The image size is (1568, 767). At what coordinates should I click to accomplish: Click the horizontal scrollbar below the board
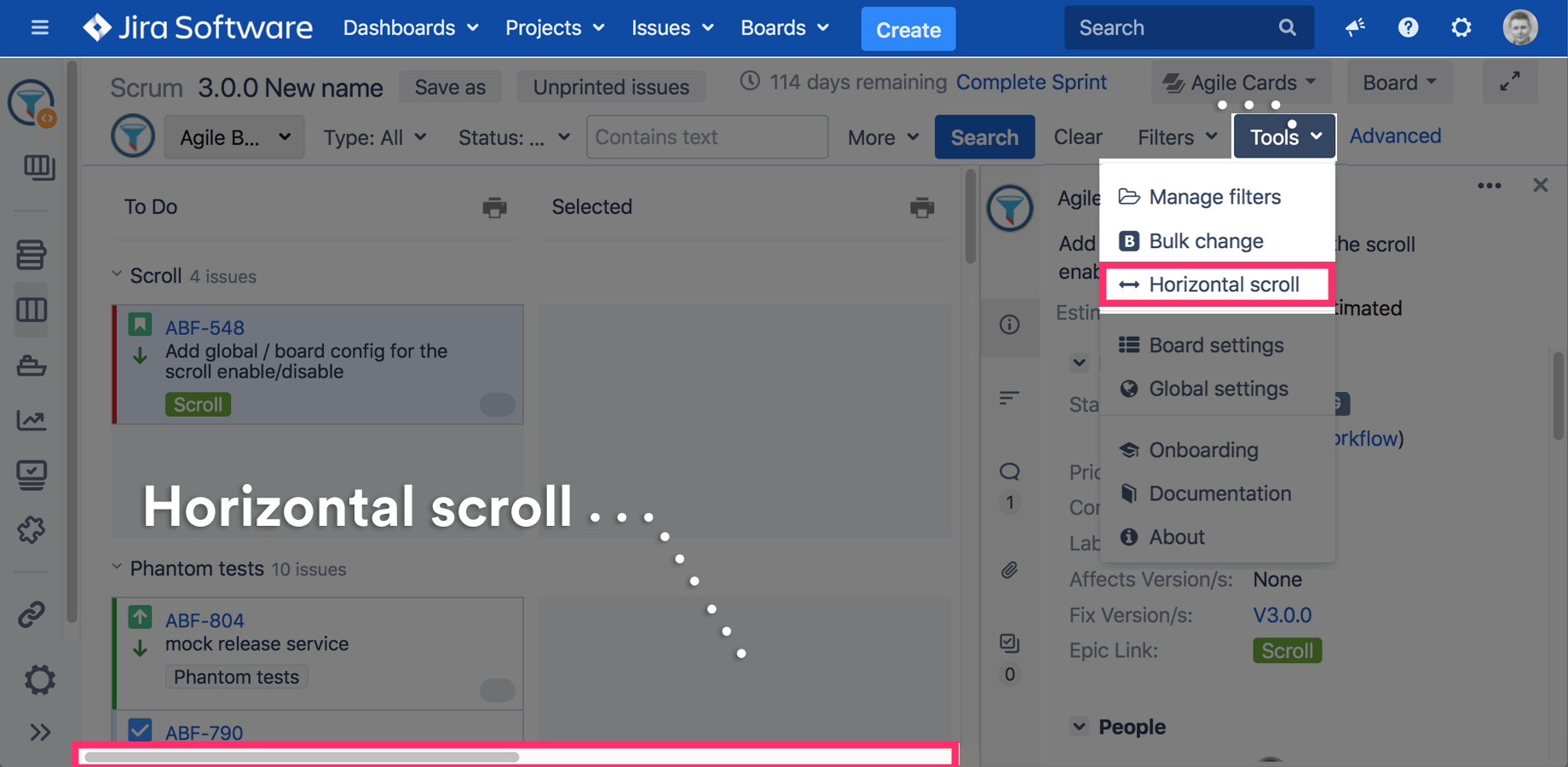303,757
